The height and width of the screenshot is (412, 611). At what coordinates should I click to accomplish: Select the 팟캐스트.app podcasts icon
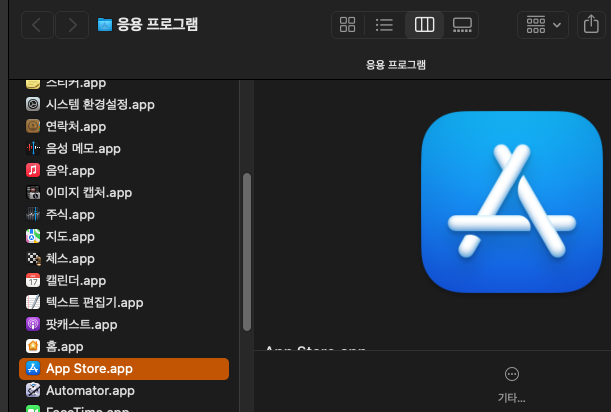[x=33, y=324]
